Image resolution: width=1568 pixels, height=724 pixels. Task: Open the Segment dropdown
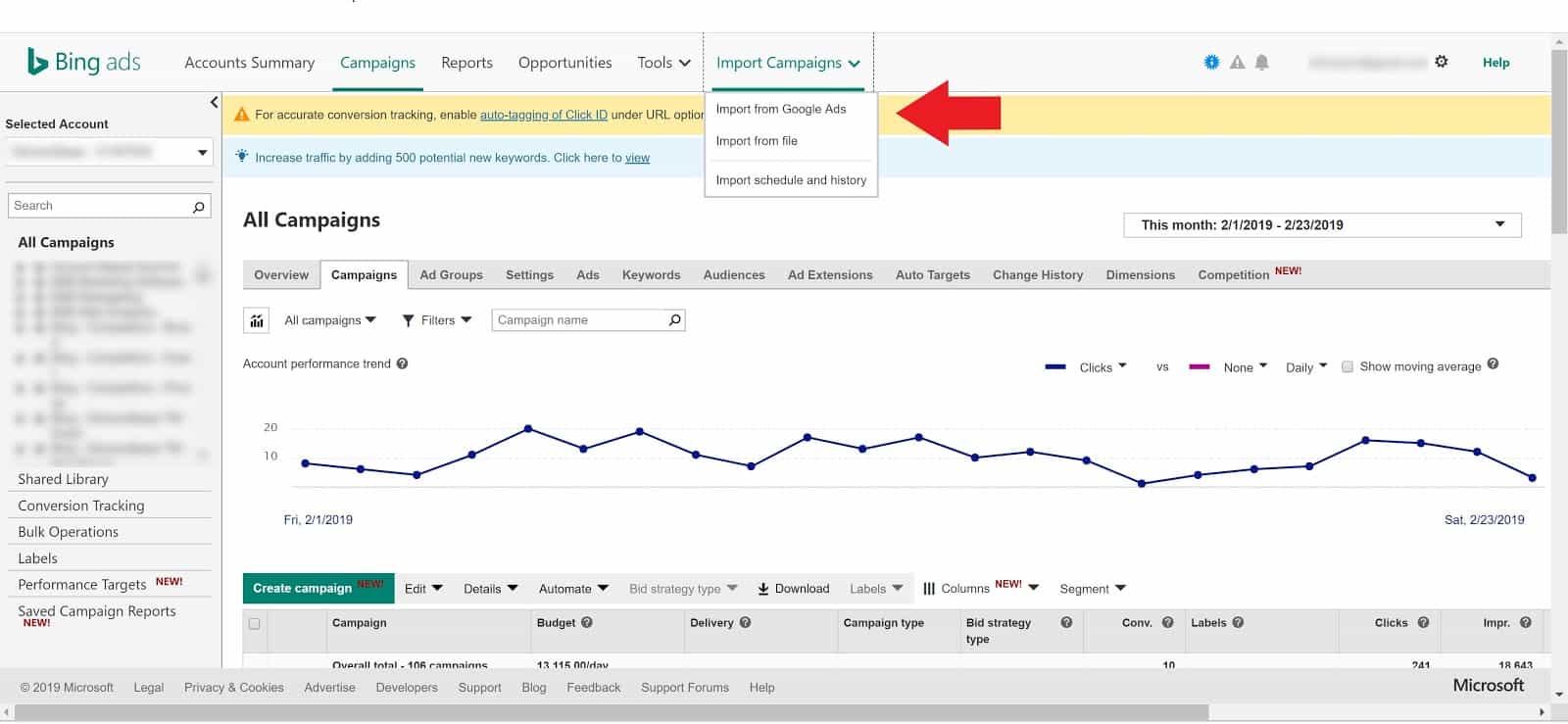(1093, 589)
